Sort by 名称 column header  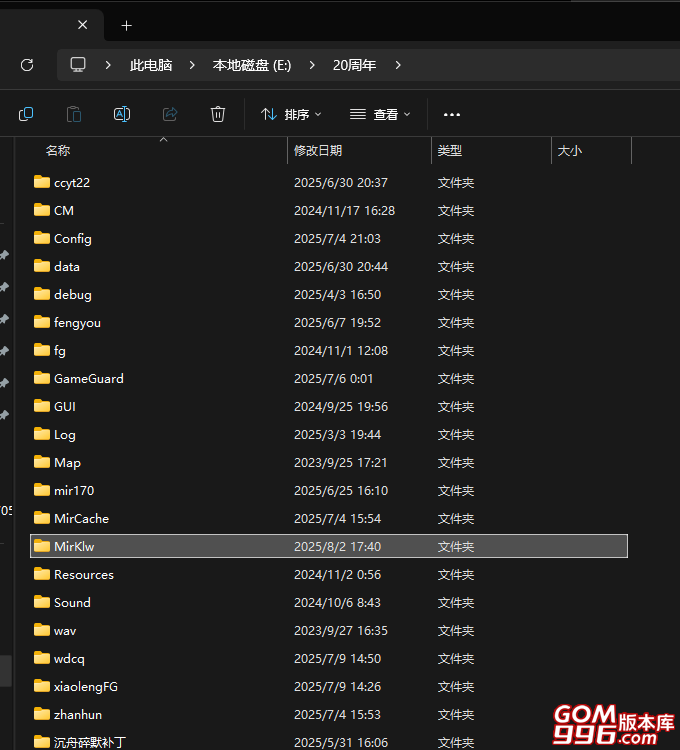(x=58, y=150)
